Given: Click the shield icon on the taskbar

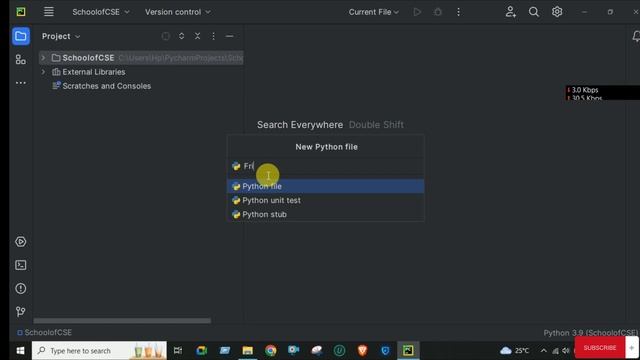Looking at the screenshot, I should point(385,351).
